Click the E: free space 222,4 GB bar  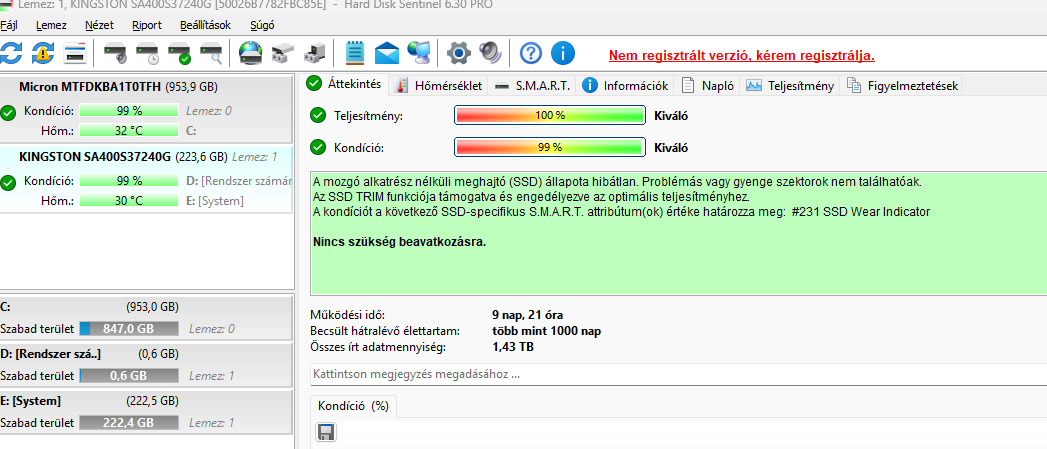(129, 422)
